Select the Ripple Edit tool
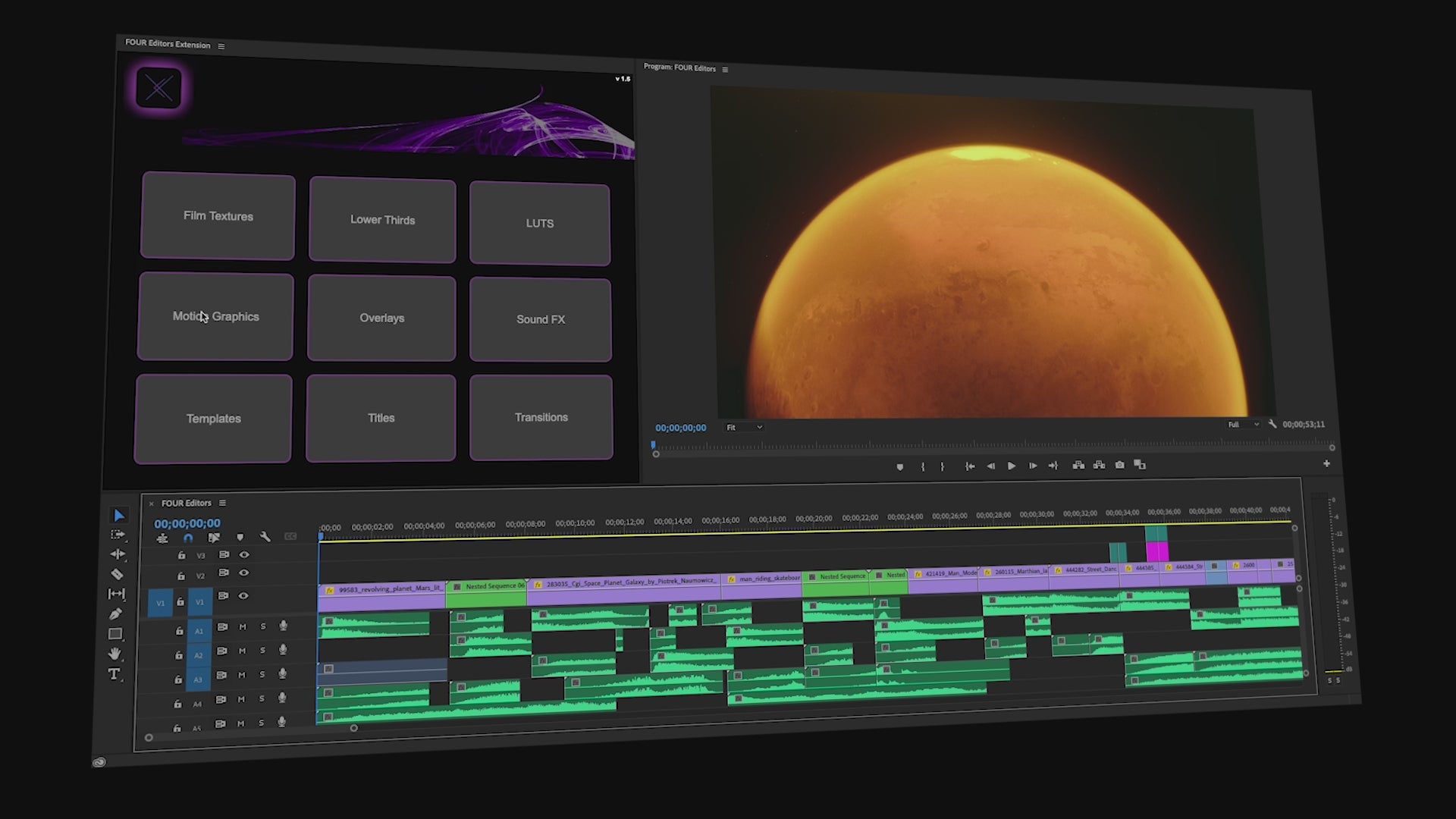This screenshot has height=819, width=1456. pyautogui.click(x=118, y=554)
